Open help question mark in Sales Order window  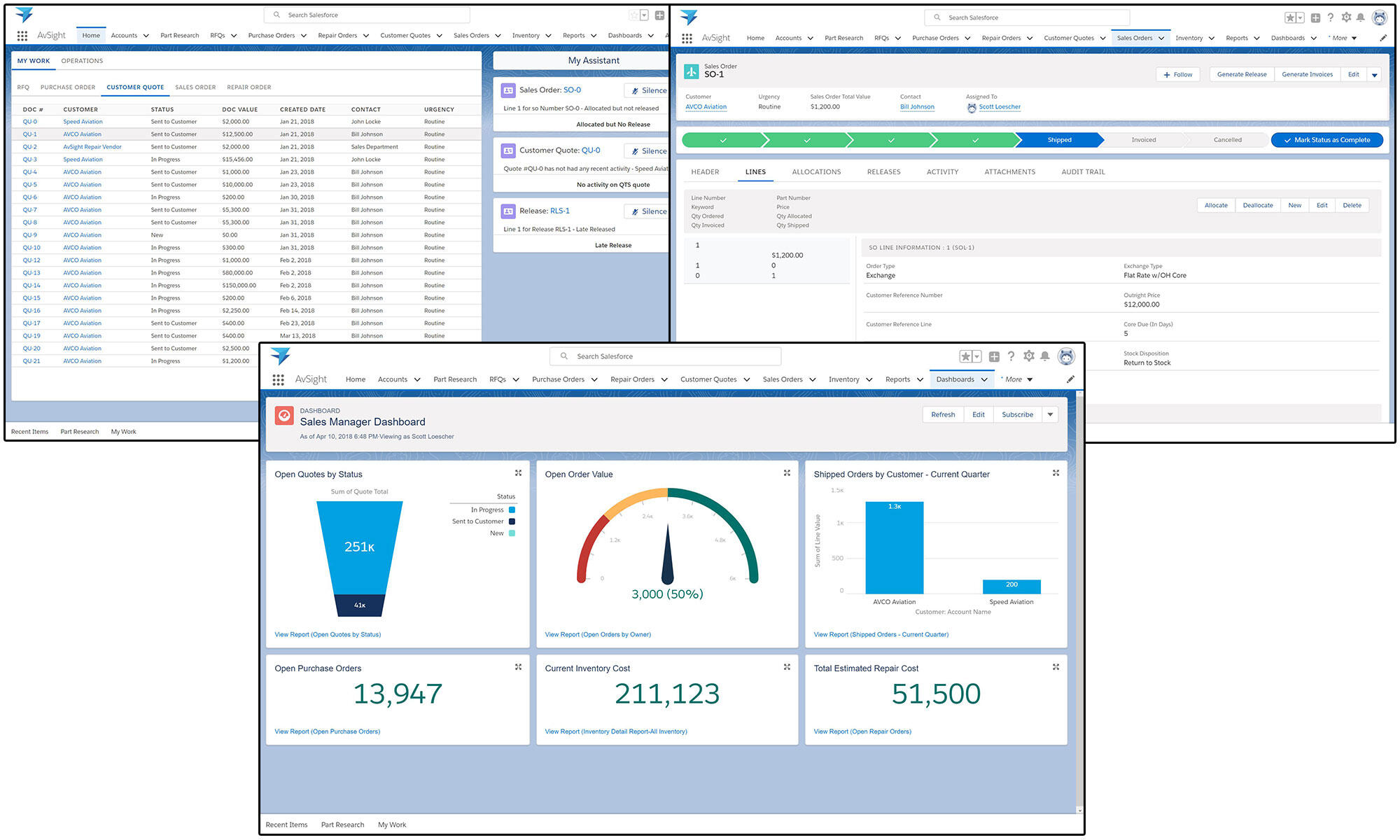[1331, 17]
